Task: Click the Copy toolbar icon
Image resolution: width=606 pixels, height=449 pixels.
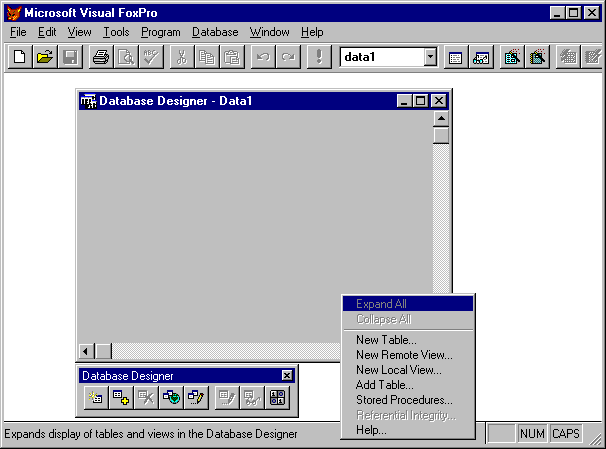Action: (207, 57)
